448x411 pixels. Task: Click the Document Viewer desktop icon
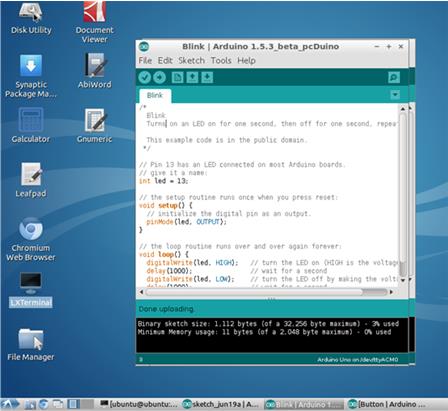[x=95, y=22]
